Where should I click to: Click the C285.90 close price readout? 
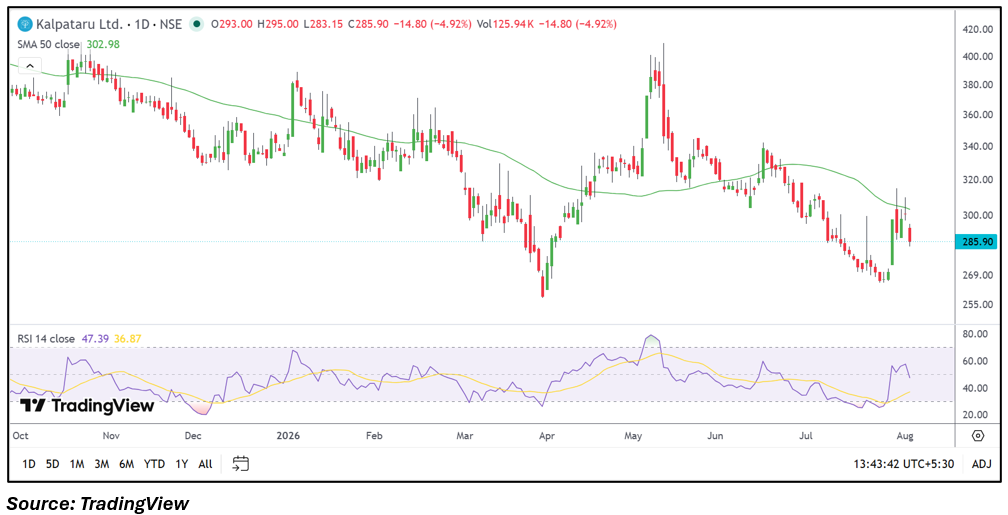(x=370, y=24)
